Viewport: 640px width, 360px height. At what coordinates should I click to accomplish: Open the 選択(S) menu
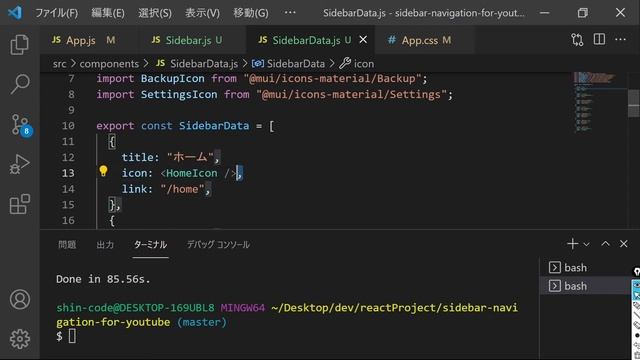click(155, 13)
